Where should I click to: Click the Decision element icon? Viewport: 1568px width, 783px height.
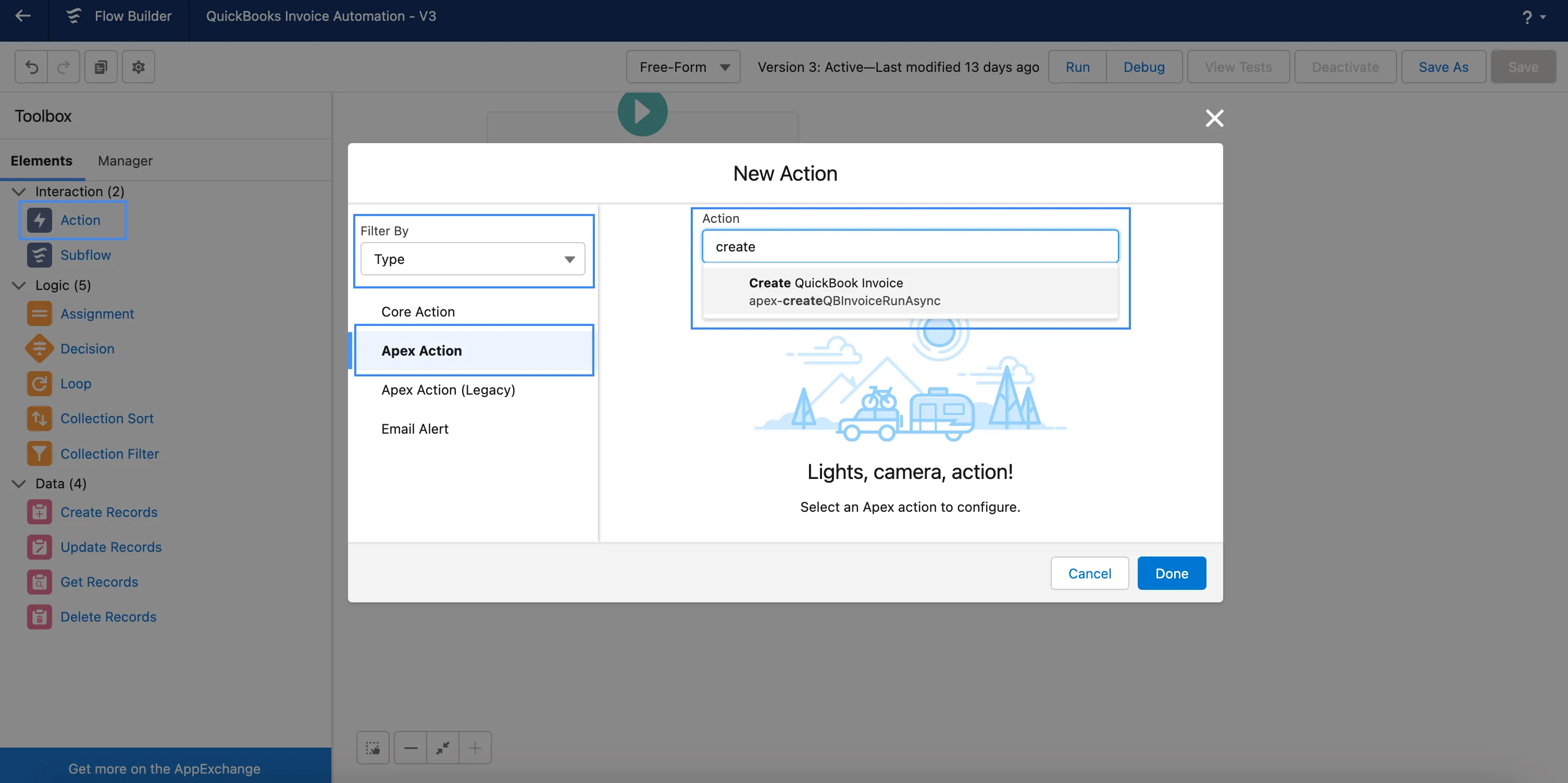pyautogui.click(x=39, y=349)
